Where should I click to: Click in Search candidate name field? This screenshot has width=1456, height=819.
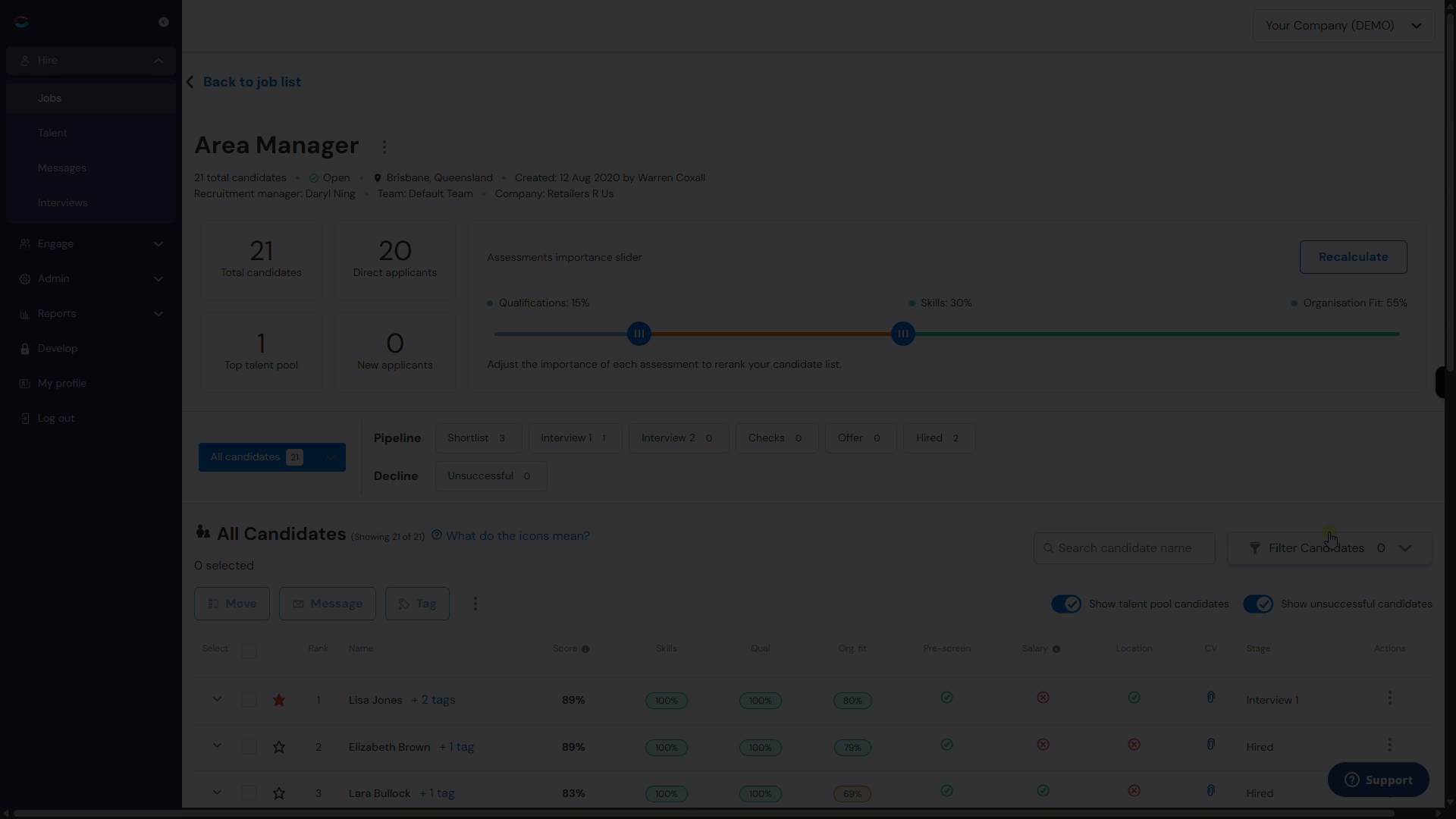click(x=1125, y=548)
